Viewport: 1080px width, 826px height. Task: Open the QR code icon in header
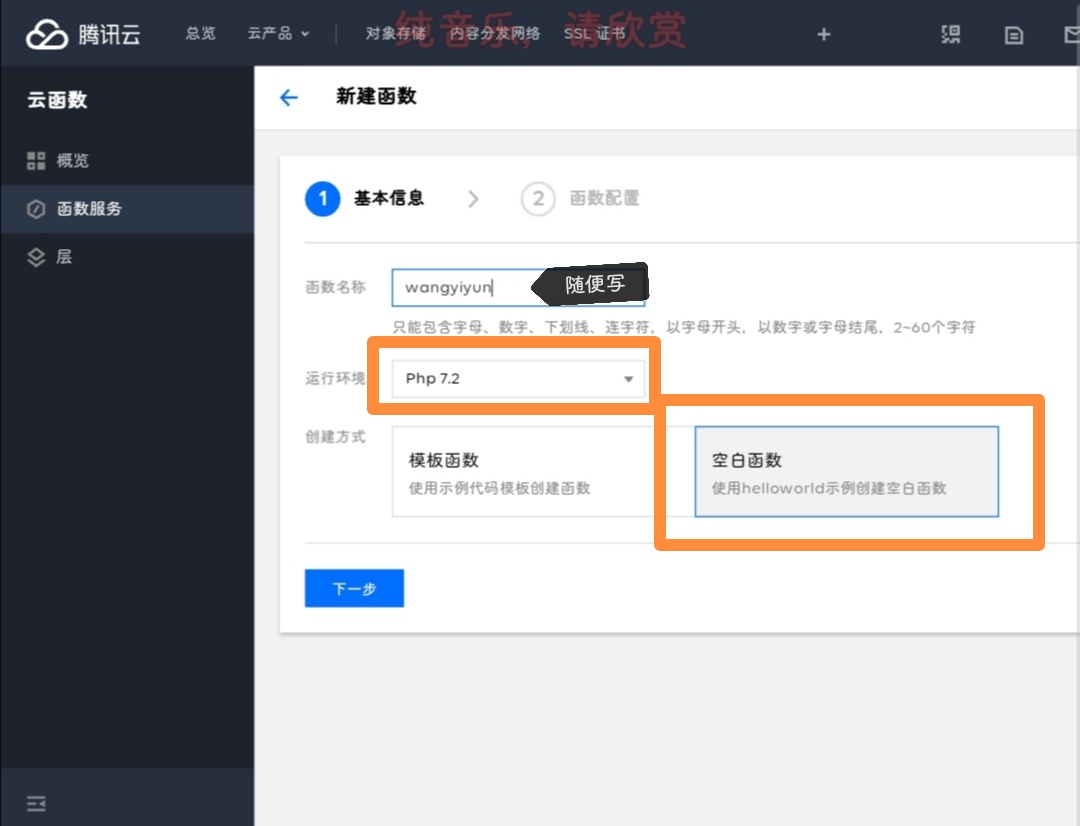point(951,34)
